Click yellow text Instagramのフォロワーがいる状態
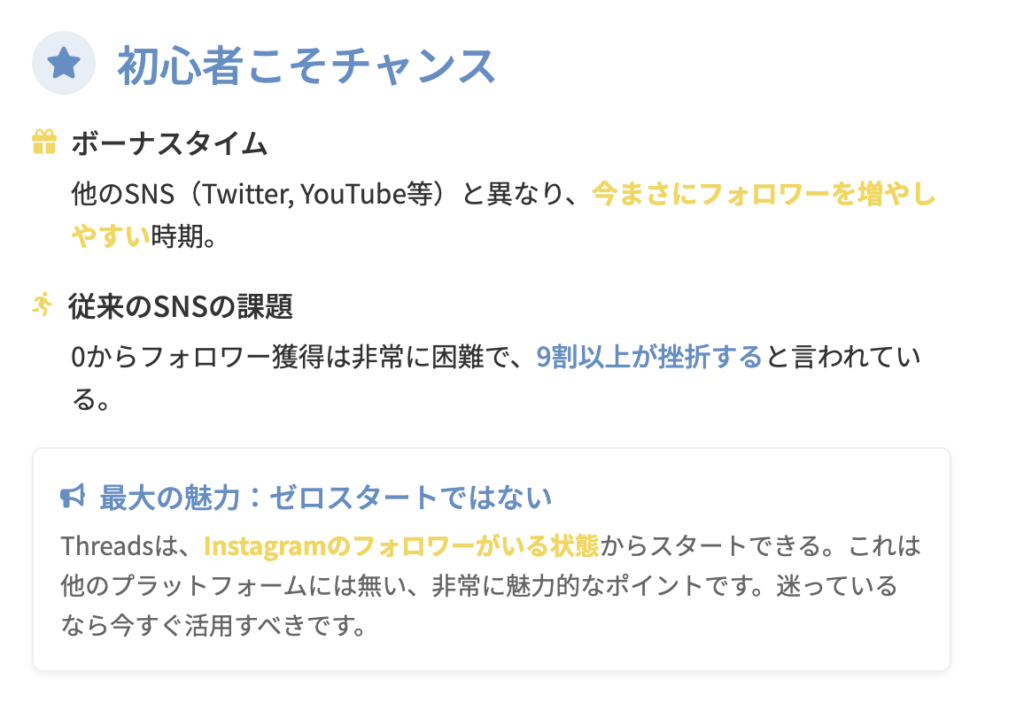Image resolution: width=1024 pixels, height=710 pixels. point(401,546)
